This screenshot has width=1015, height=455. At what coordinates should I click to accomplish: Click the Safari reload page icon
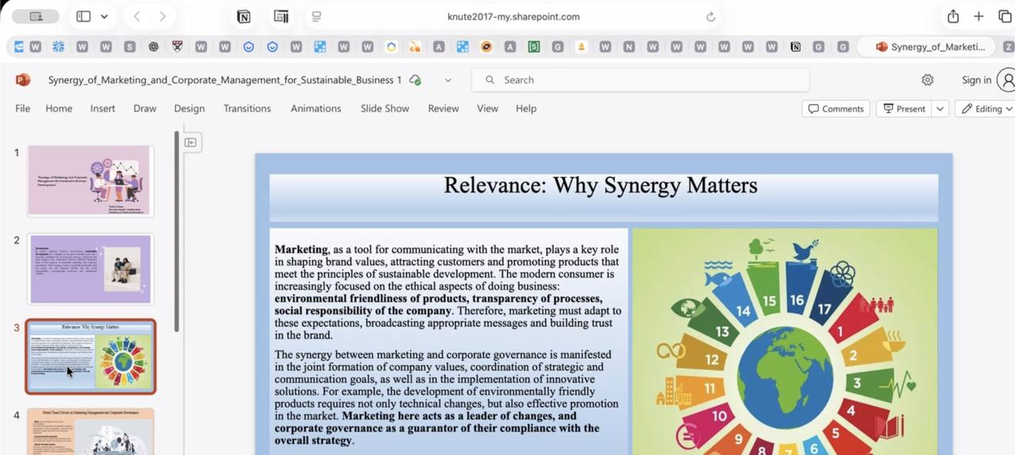click(711, 17)
